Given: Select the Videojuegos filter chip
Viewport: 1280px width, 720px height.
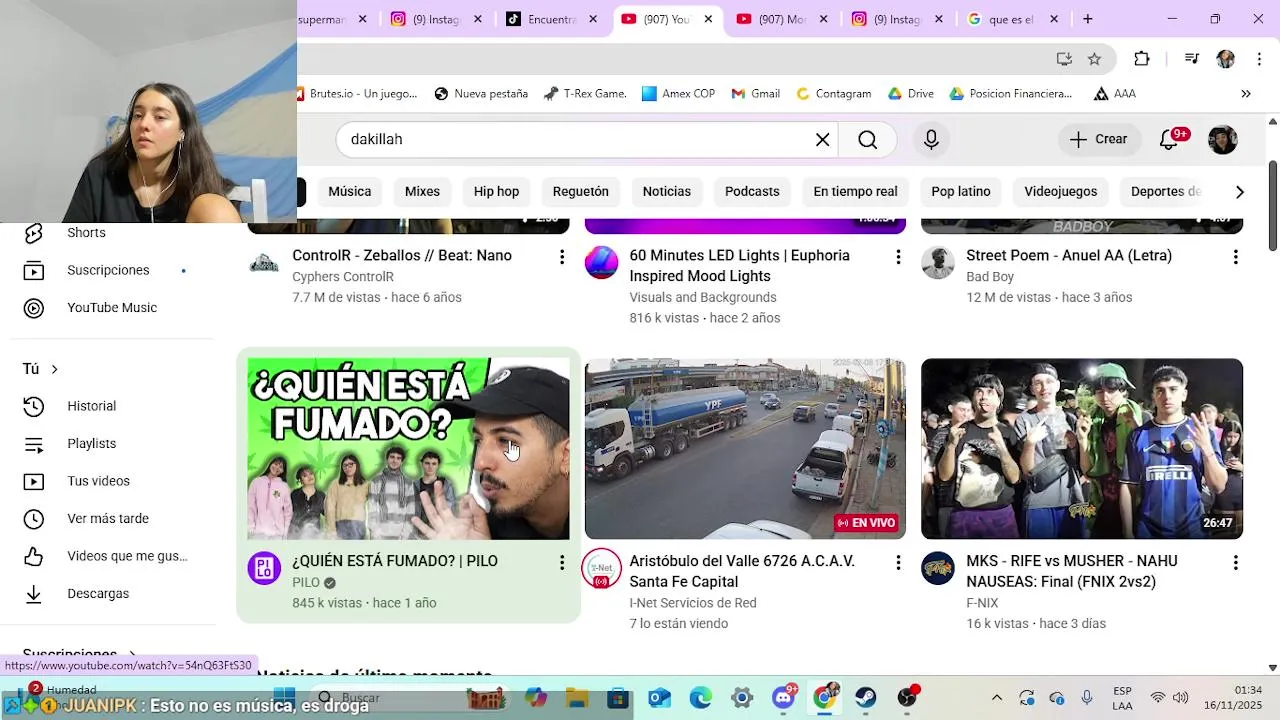Looking at the screenshot, I should tap(1060, 191).
